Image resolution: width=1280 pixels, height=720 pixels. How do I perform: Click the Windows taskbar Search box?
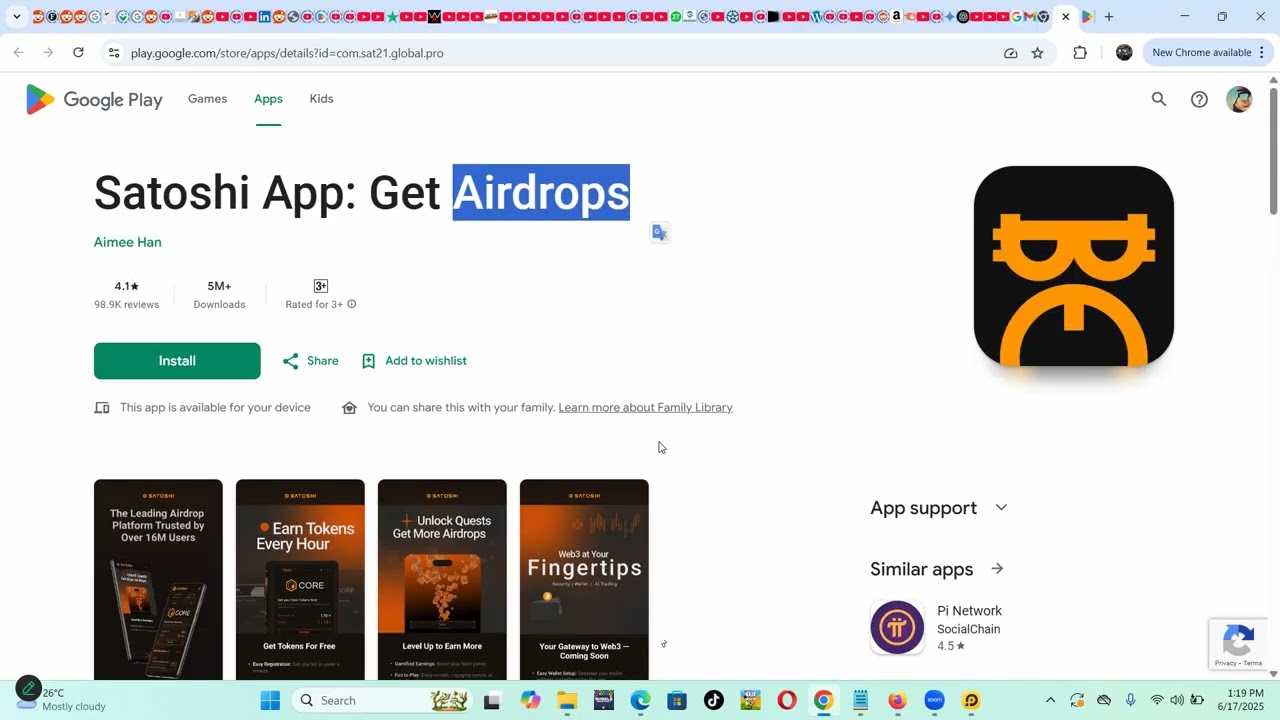[x=382, y=700]
